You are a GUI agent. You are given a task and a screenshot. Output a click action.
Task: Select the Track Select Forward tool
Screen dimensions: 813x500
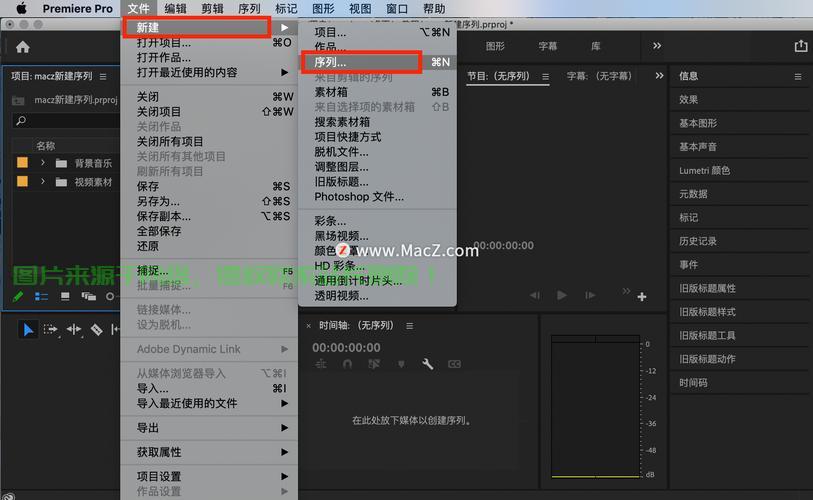(51, 329)
